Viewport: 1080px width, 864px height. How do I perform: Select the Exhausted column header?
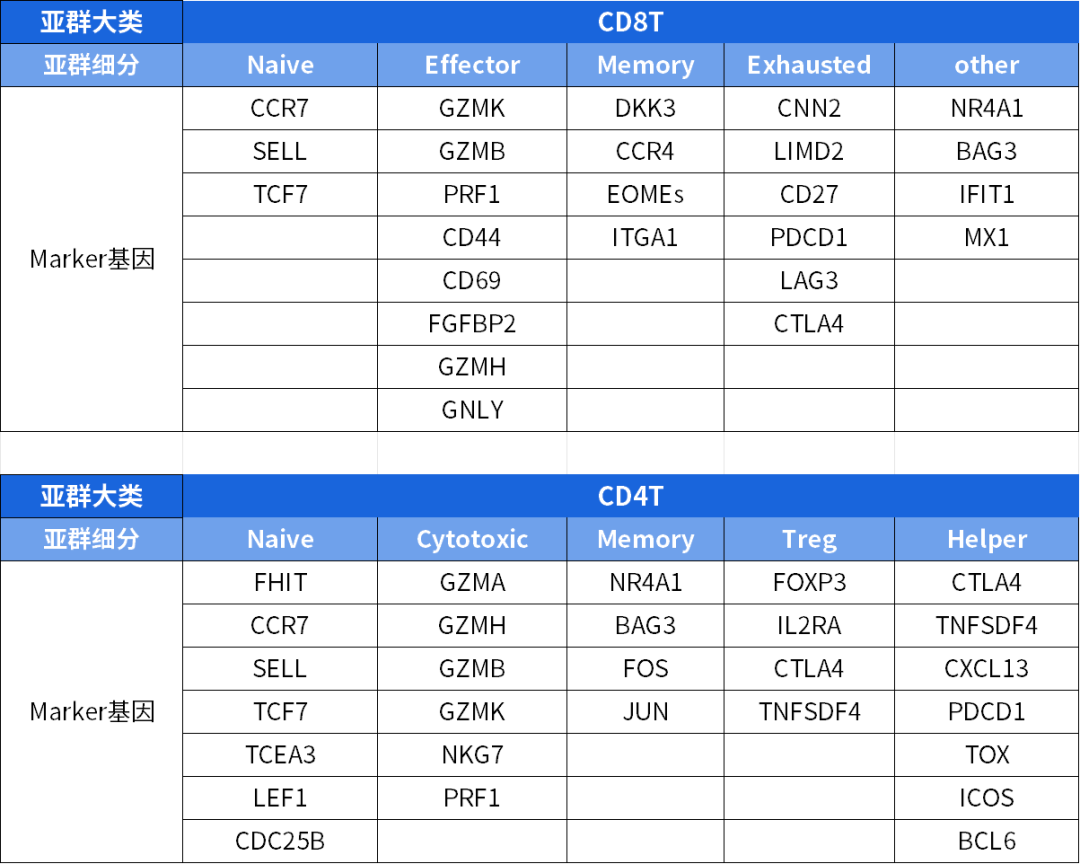point(809,65)
